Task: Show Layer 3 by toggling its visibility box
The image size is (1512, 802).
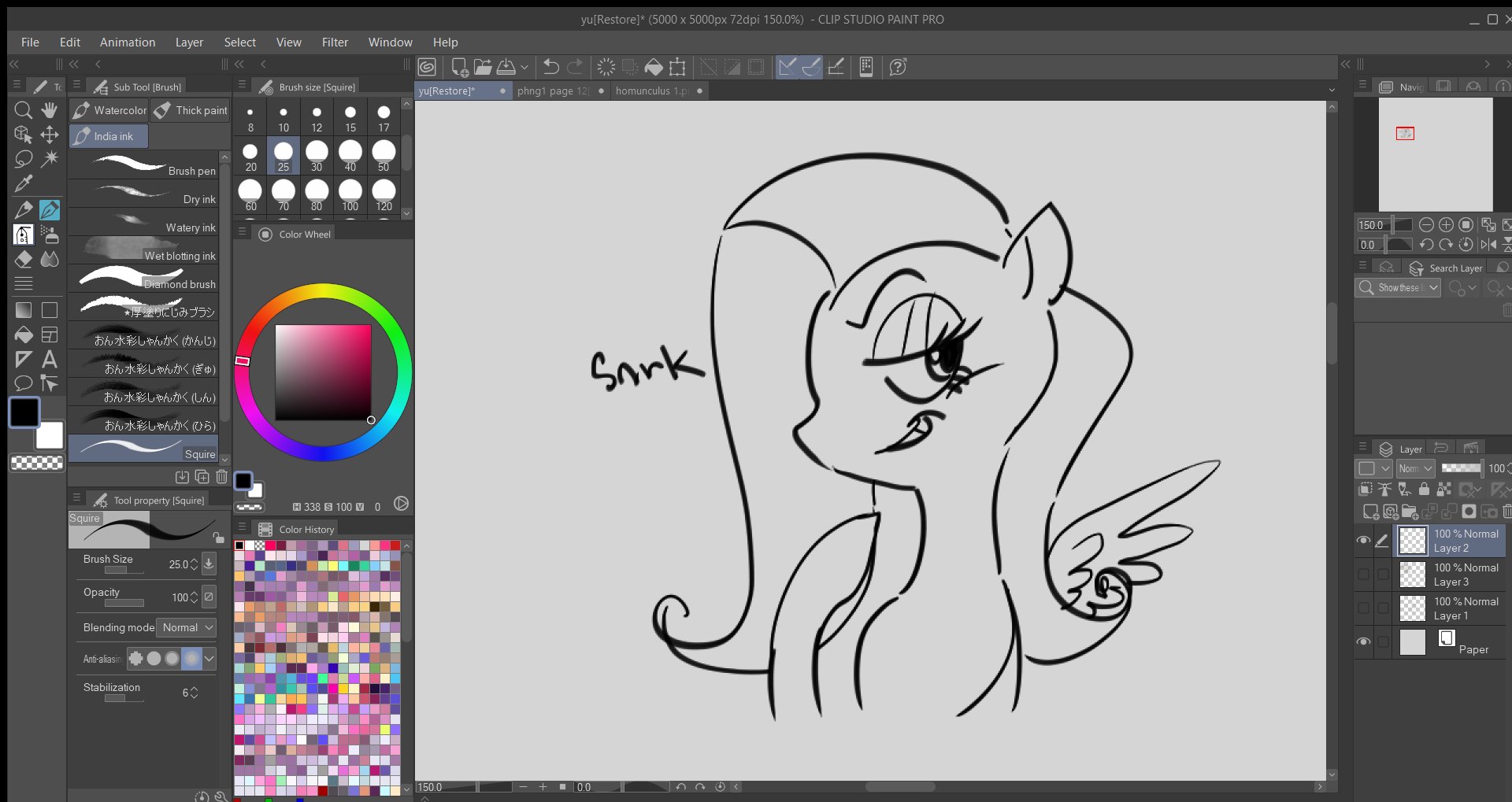Action: (1363, 575)
